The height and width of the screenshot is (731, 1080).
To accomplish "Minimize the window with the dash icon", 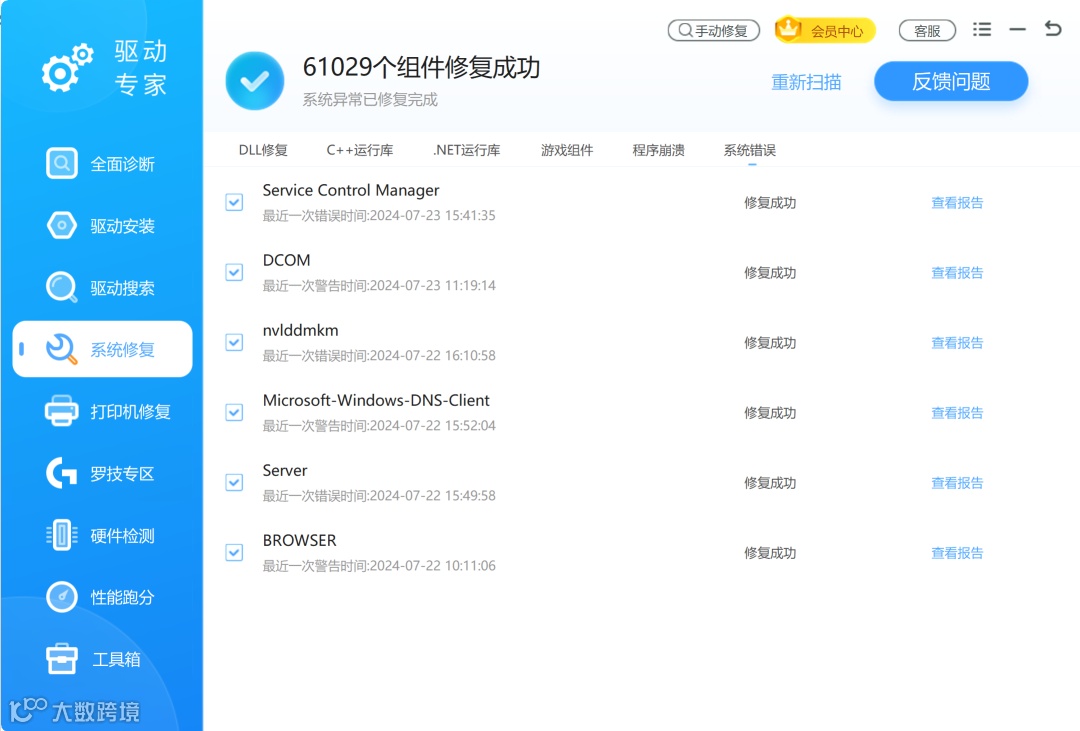I will pyautogui.click(x=1017, y=30).
